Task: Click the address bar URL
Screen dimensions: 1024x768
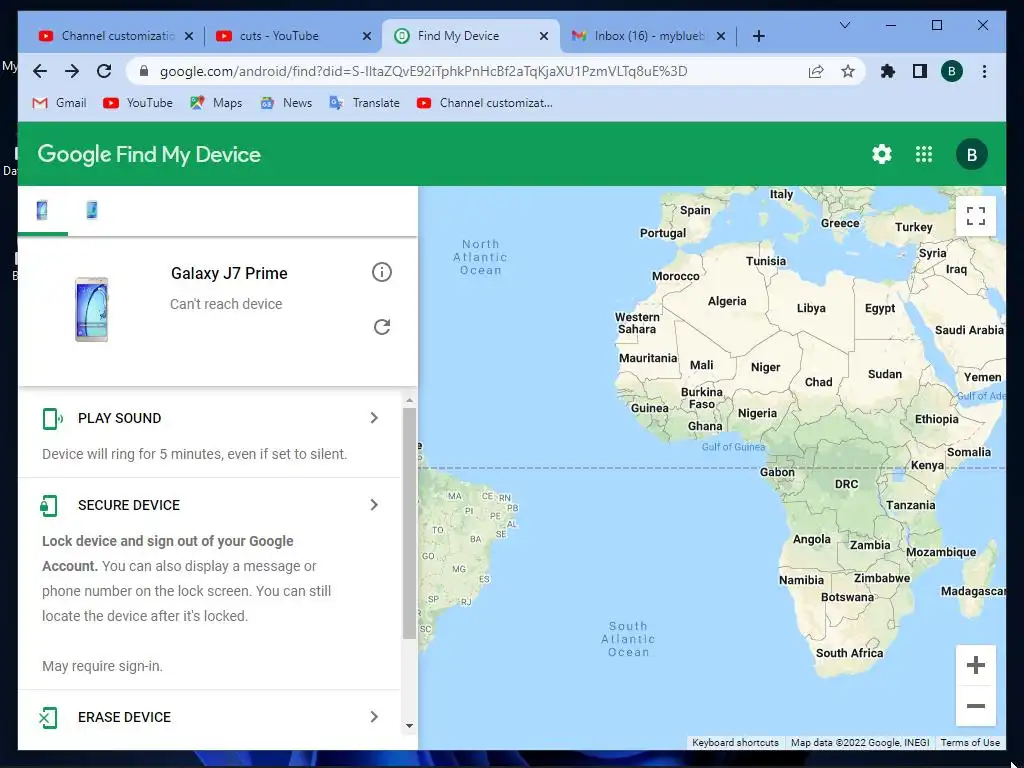Action: point(423,71)
